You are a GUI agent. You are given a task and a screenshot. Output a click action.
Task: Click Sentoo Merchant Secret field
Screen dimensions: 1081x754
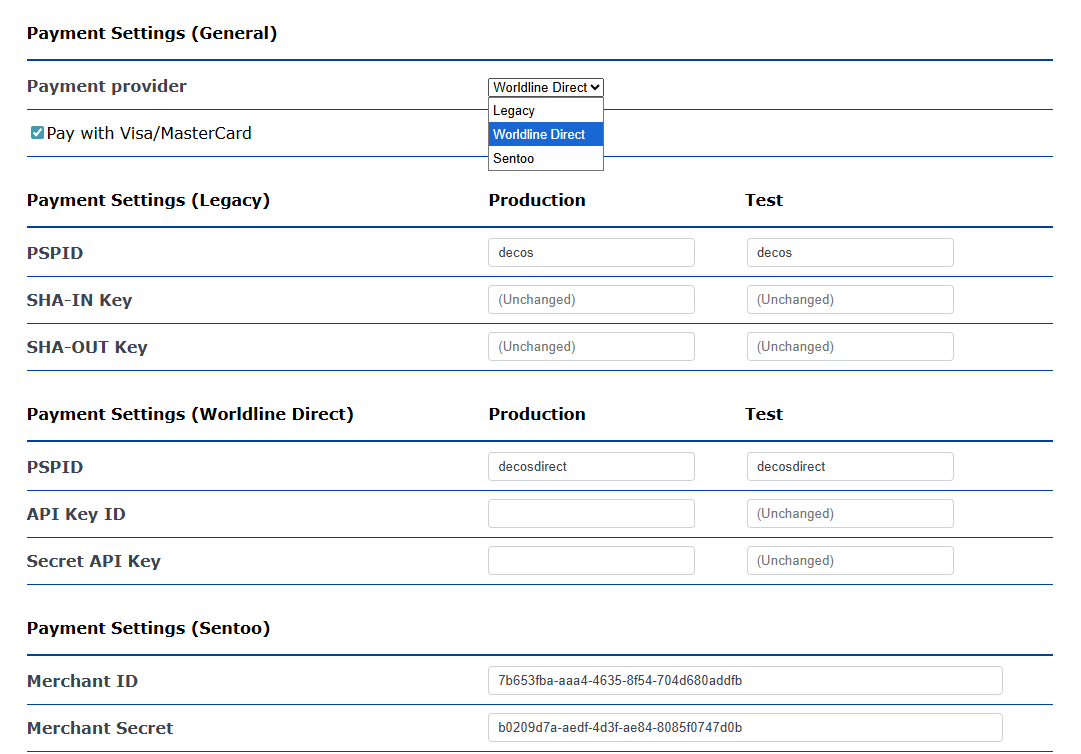[745, 727]
